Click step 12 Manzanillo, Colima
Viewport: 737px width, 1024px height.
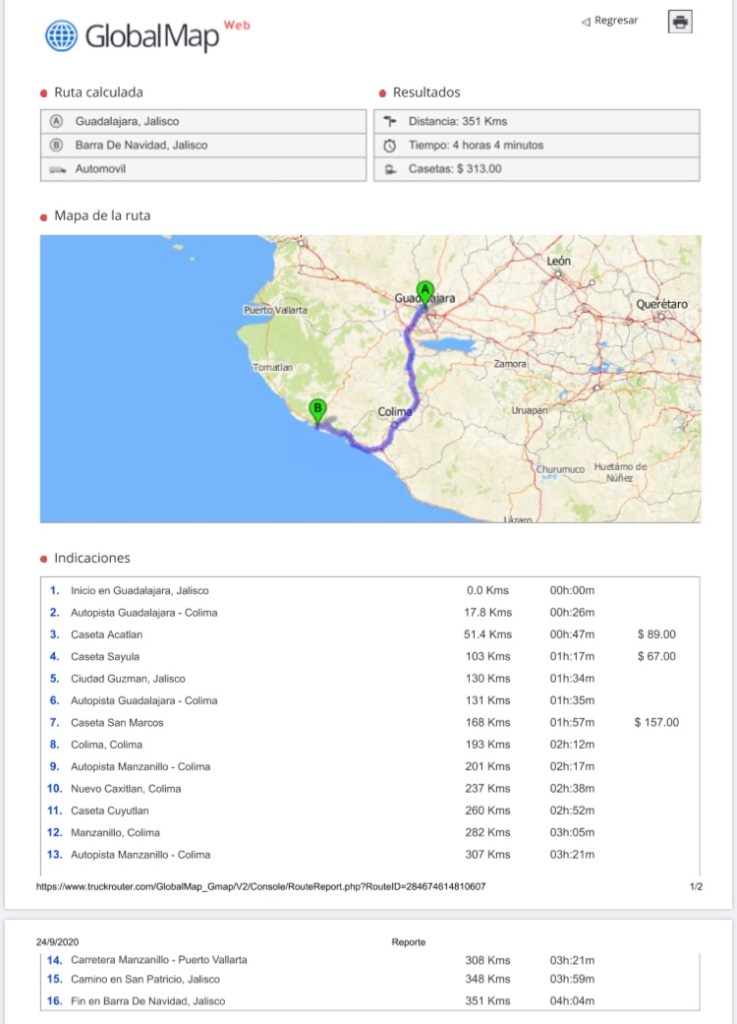pos(114,833)
